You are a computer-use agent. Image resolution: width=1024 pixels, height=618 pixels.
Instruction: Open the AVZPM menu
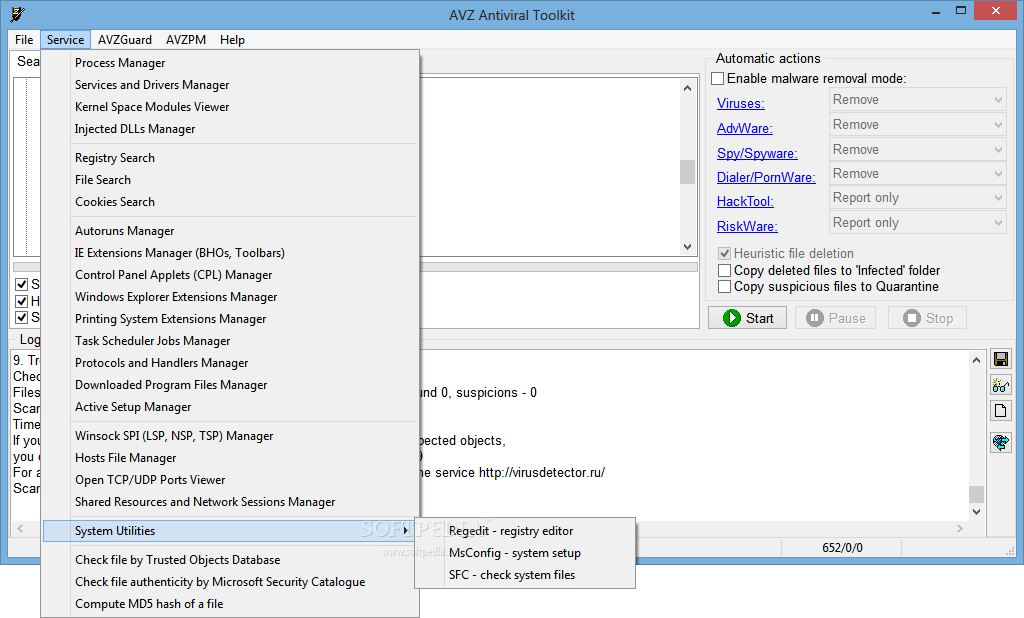tap(186, 40)
